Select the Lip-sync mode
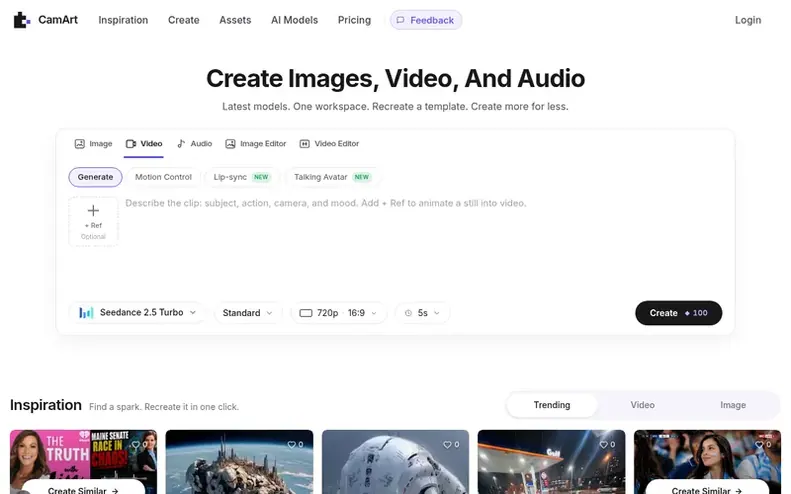Screen dimensions: 791x494 coord(242,177)
